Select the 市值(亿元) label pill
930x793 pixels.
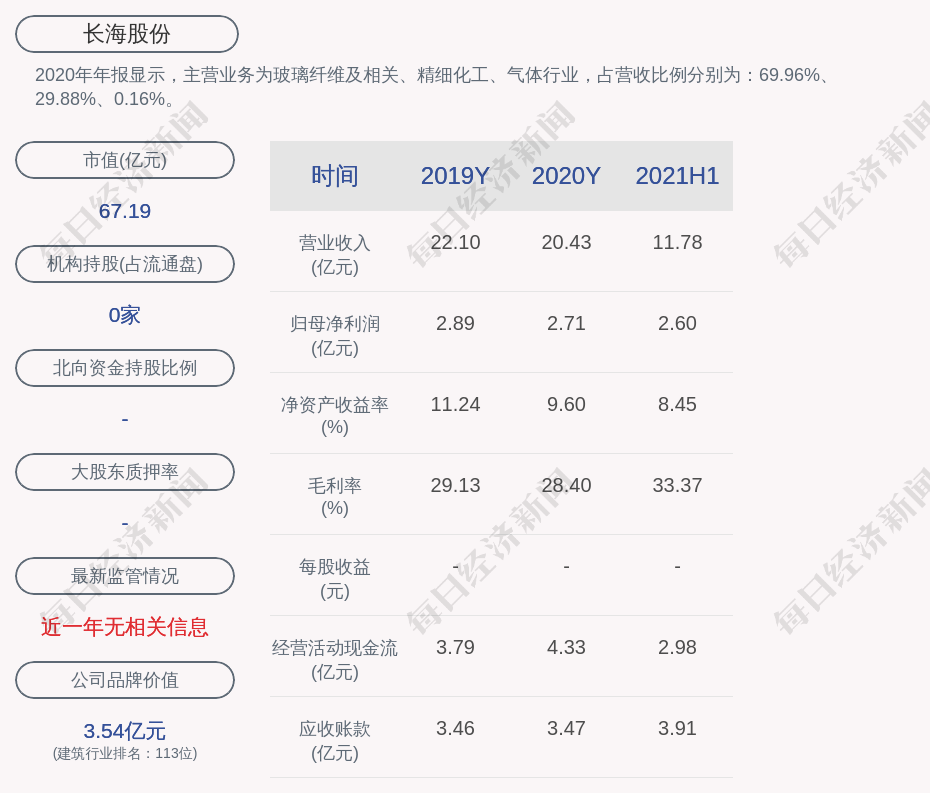coord(125,160)
